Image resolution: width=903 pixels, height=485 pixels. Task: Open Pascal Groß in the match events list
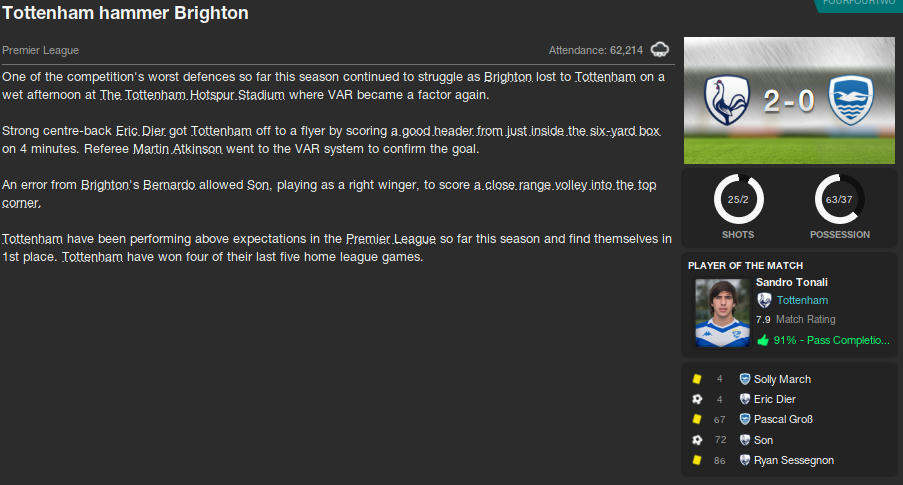coord(782,419)
